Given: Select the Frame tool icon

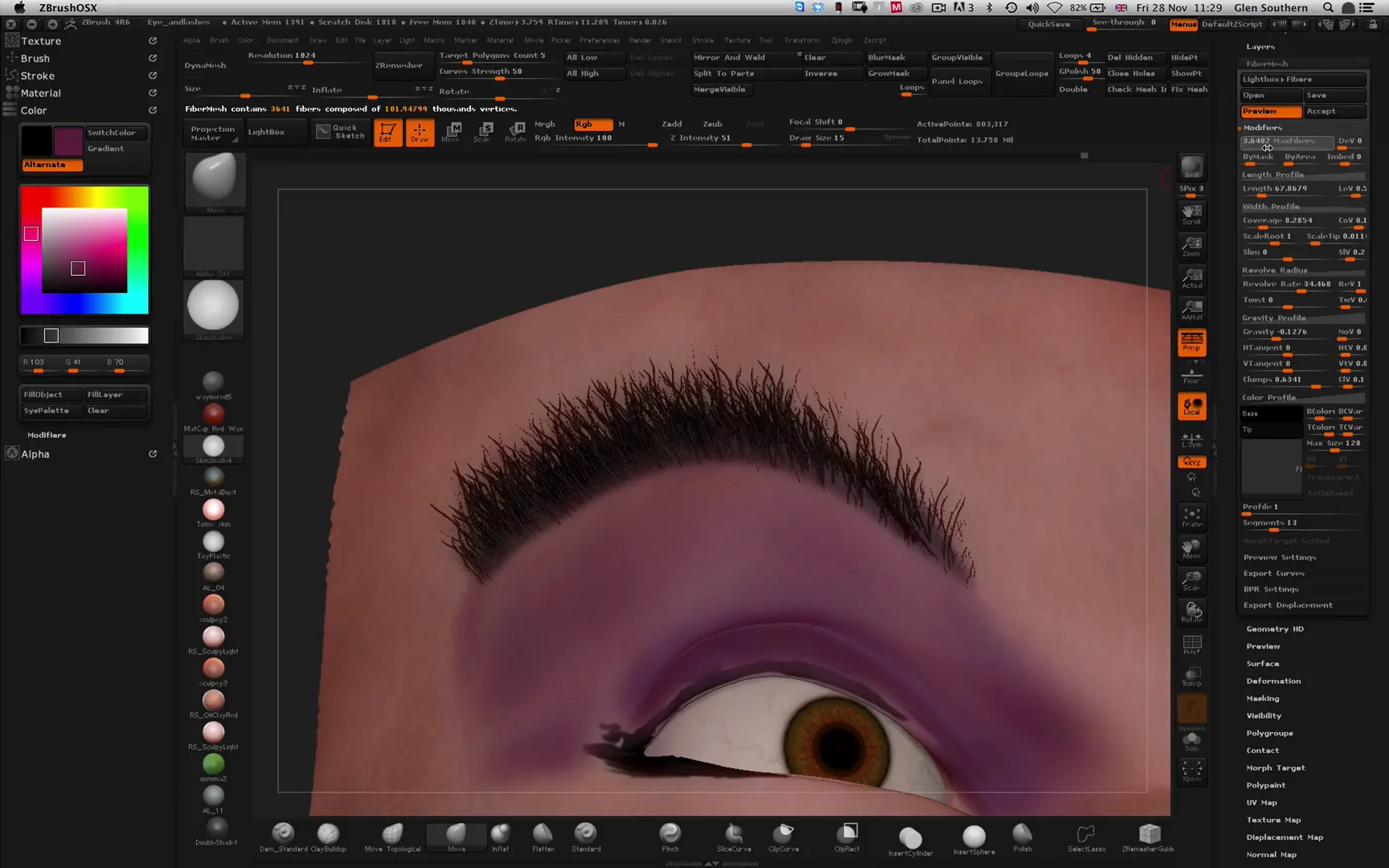Looking at the screenshot, I should point(1192,516).
